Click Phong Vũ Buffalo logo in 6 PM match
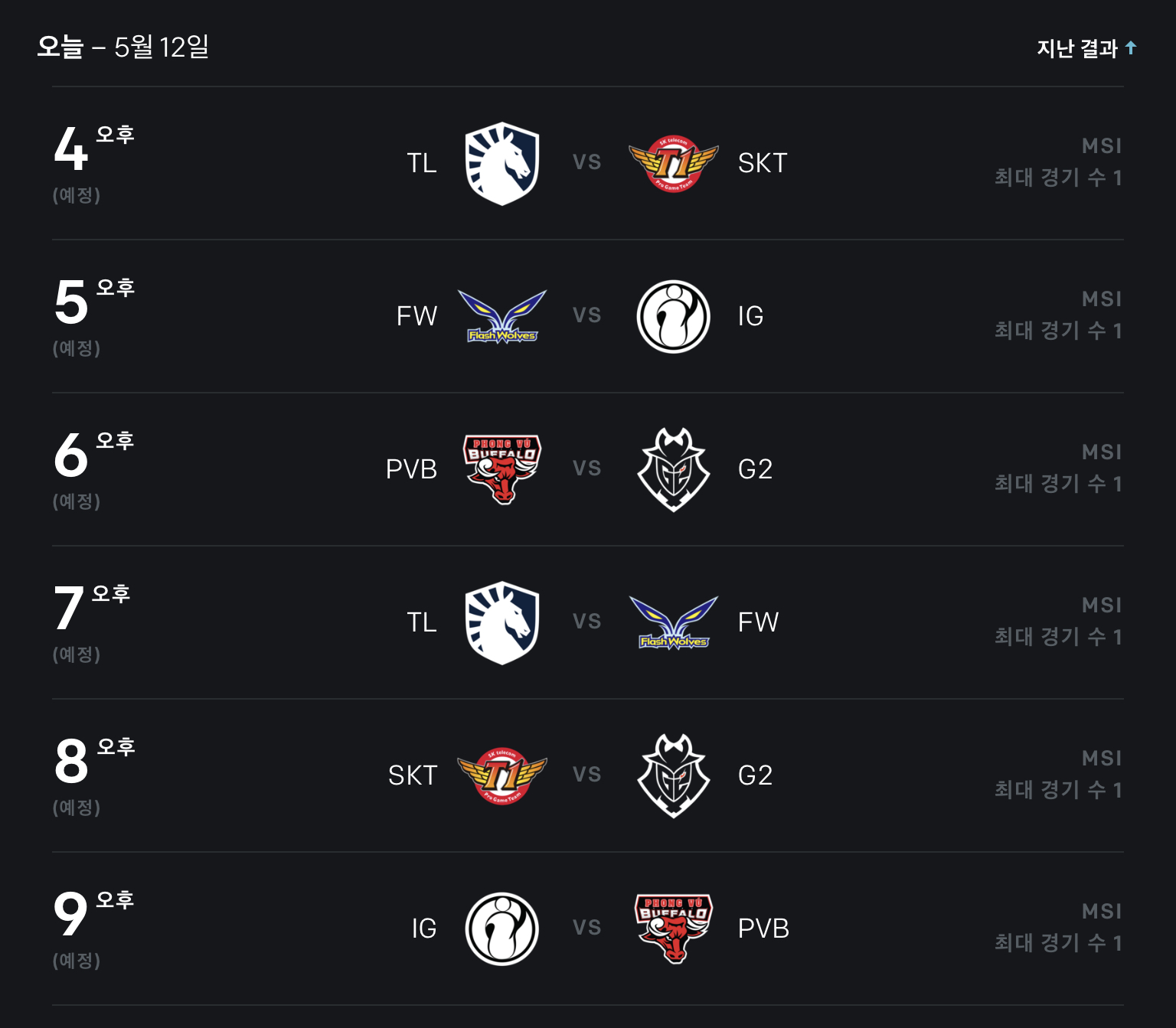 click(x=502, y=469)
